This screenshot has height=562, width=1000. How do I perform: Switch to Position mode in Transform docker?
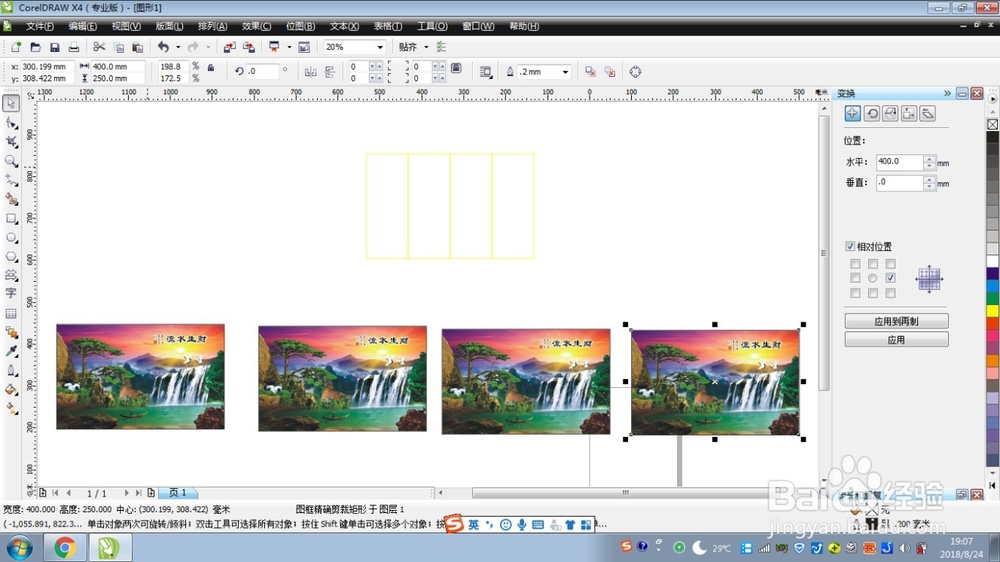[x=853, y=114]
